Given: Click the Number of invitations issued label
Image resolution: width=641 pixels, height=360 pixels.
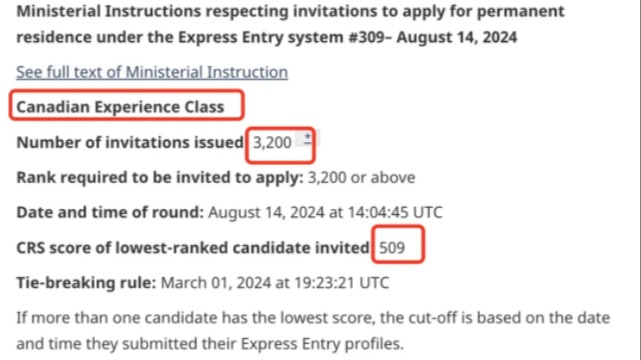Looking at the screenshot, I should [130, 143].
